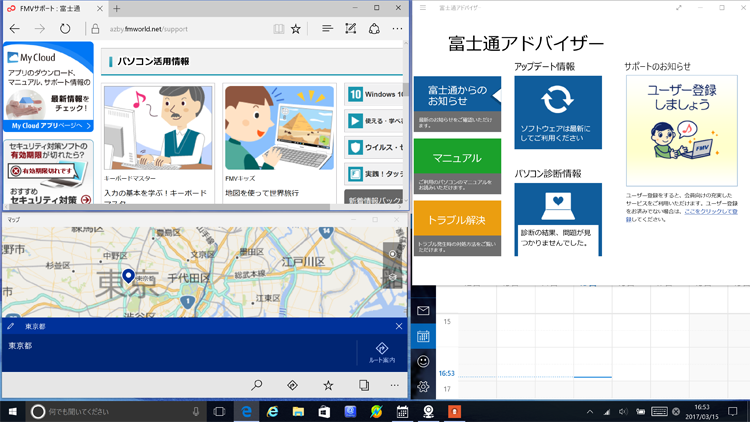
Task: Open the Edge Hub icon
Action: pos(327,29)
